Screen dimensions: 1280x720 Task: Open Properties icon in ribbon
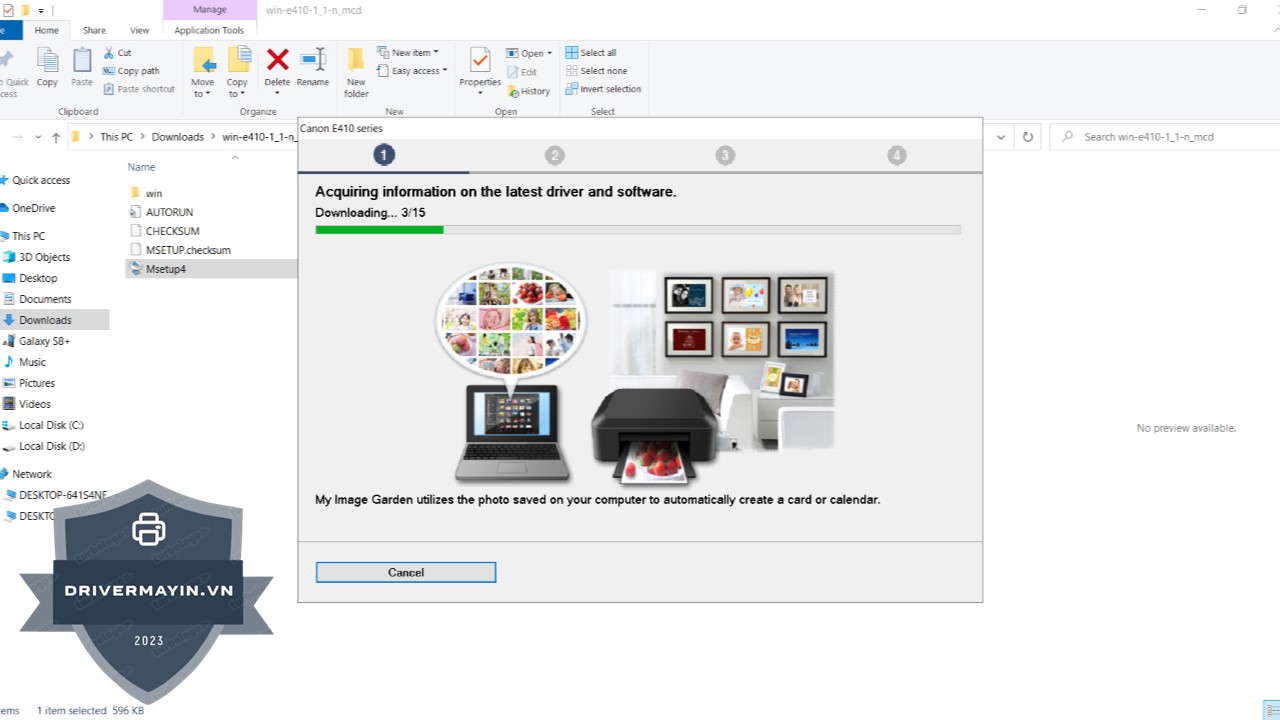click(480, 62)
